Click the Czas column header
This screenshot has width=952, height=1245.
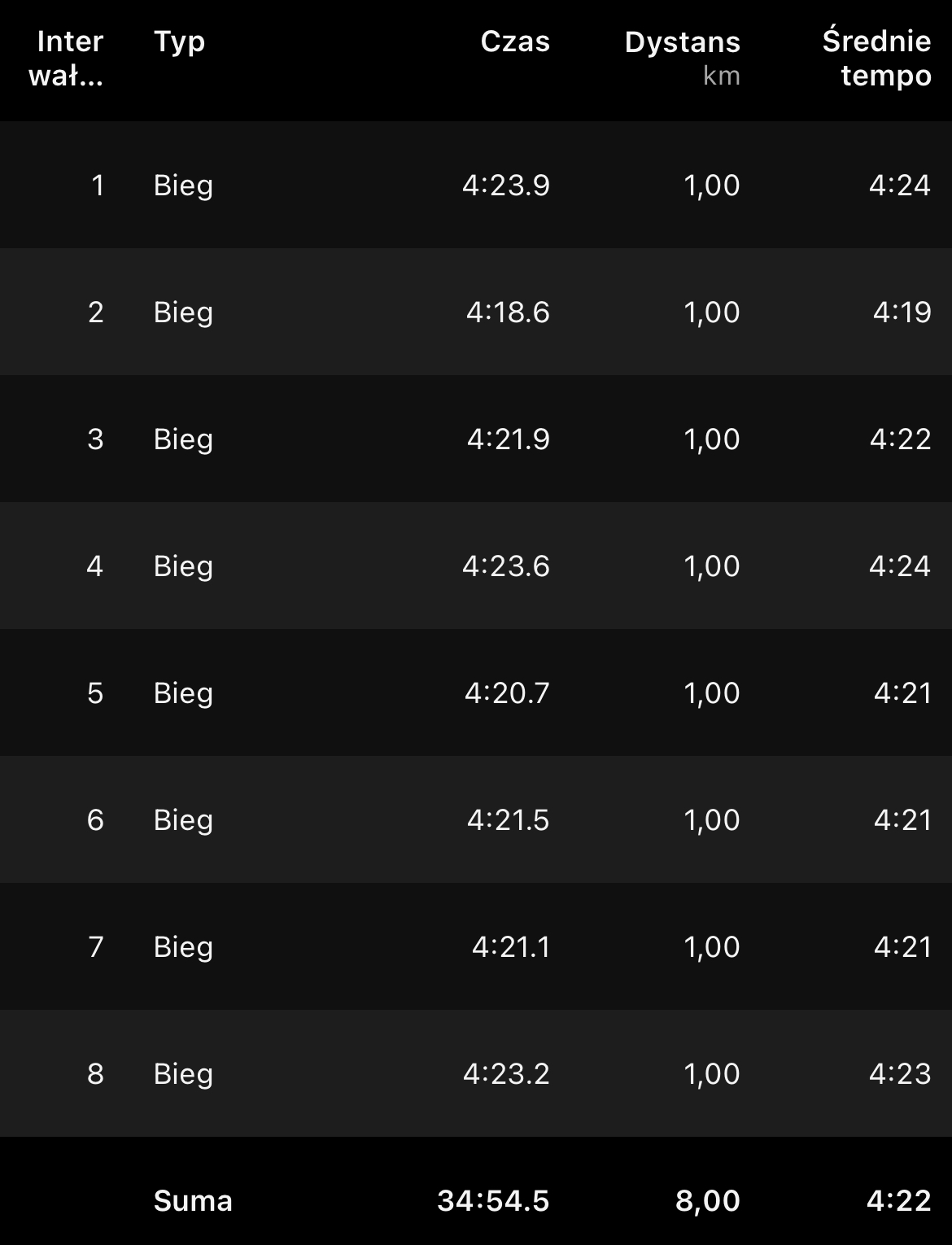pyautogui.click(x=515, y=41)
